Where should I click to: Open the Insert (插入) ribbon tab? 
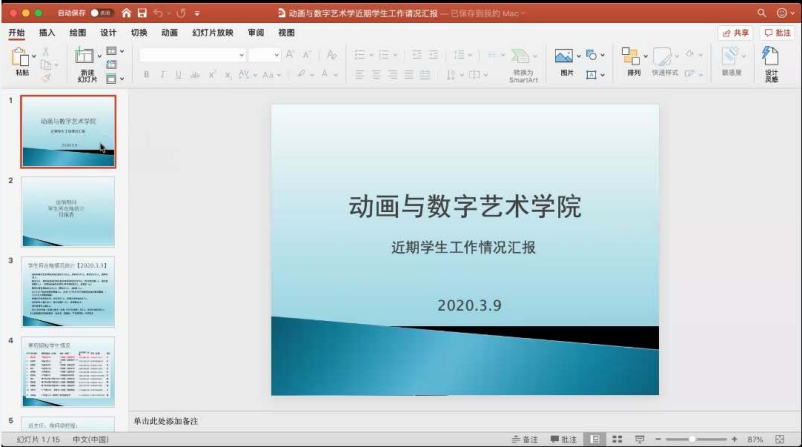pyautogui.click(x=47, y=32)
